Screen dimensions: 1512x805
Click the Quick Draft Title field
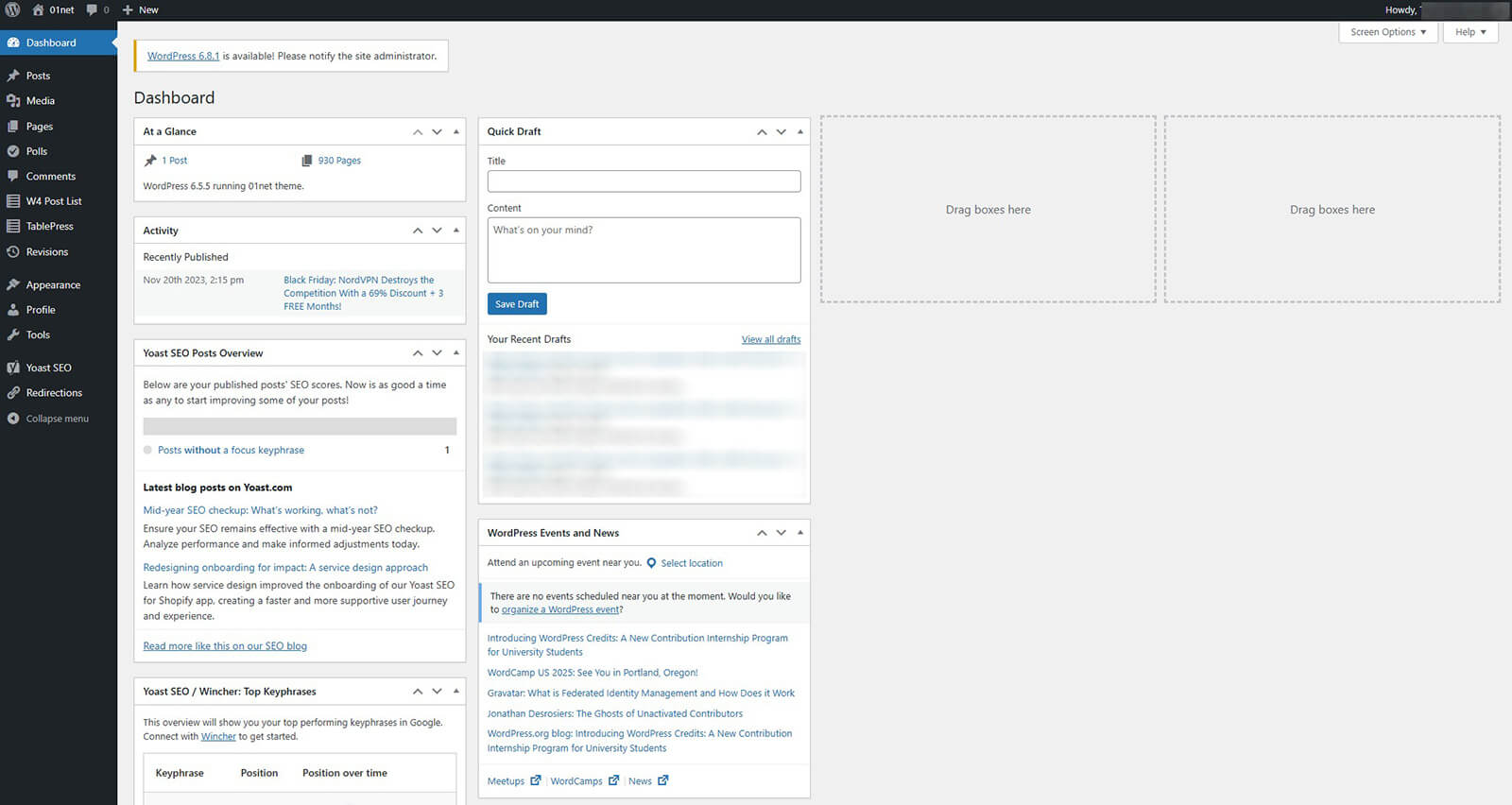[644, 181]
